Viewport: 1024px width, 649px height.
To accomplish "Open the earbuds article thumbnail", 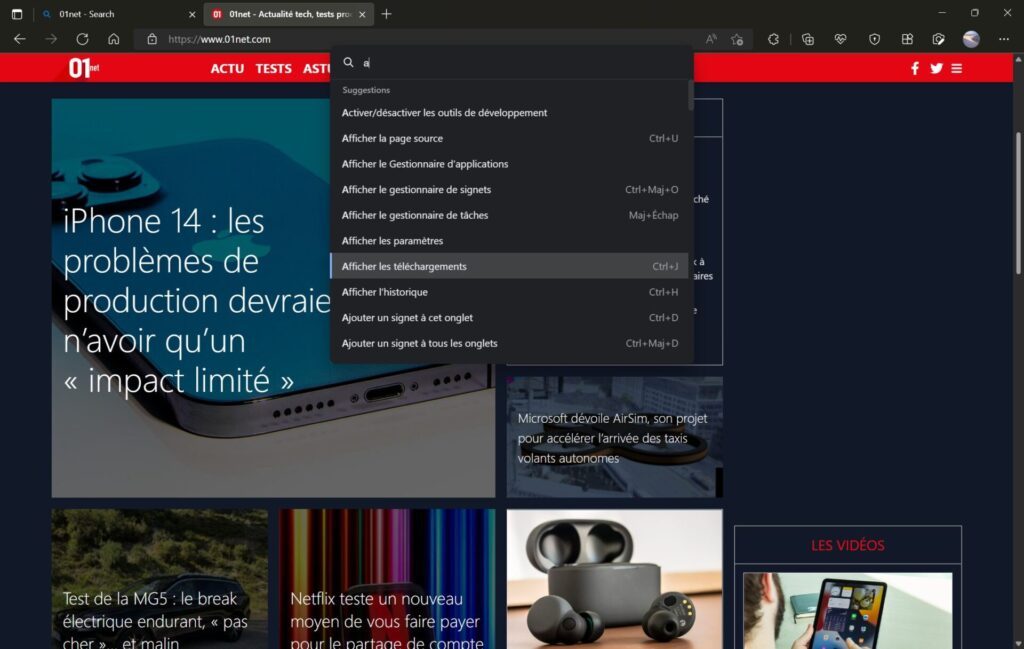I will (x=615, y=579).
